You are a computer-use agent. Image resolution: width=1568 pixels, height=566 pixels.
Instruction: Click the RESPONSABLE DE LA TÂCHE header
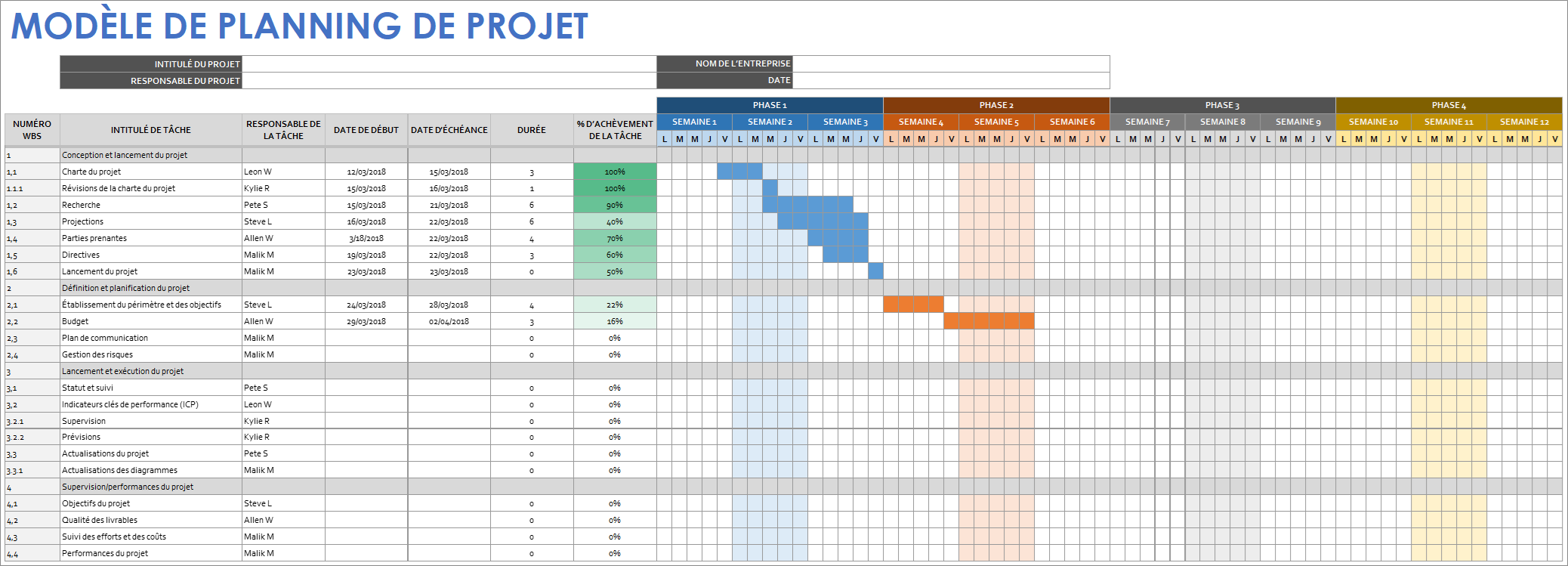283,130
